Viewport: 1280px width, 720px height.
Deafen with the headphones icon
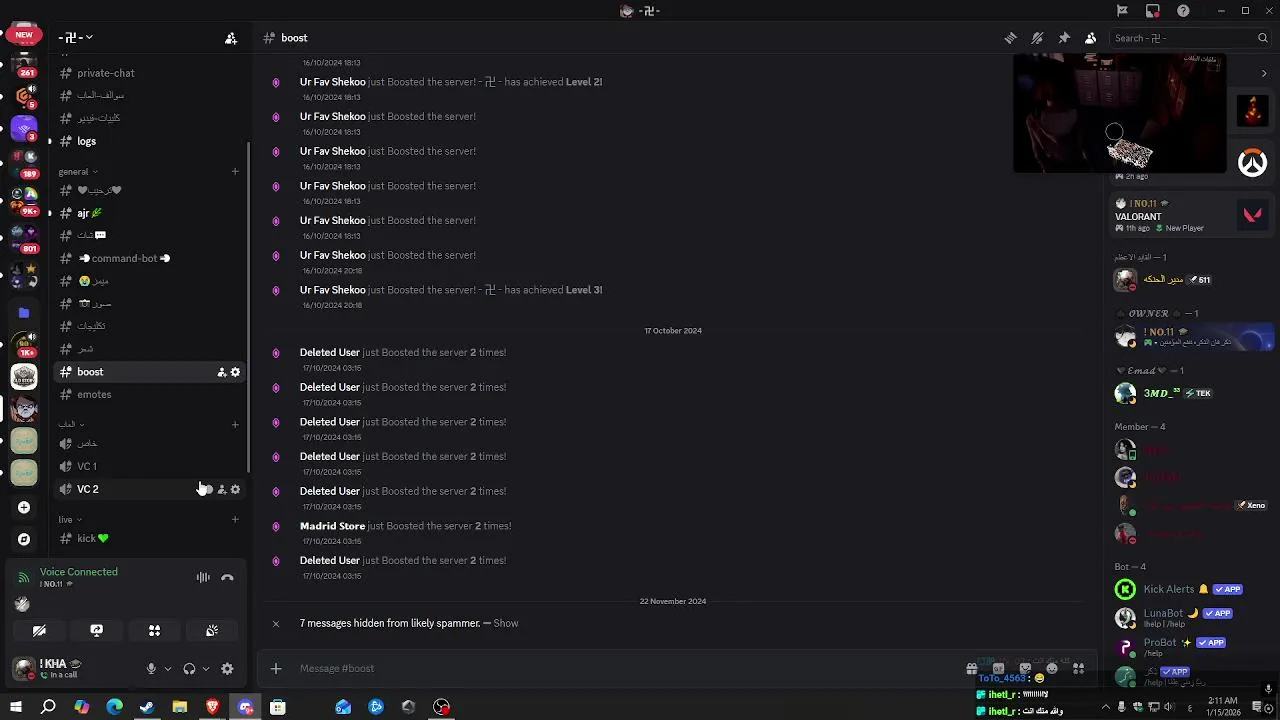click(189, 669)
